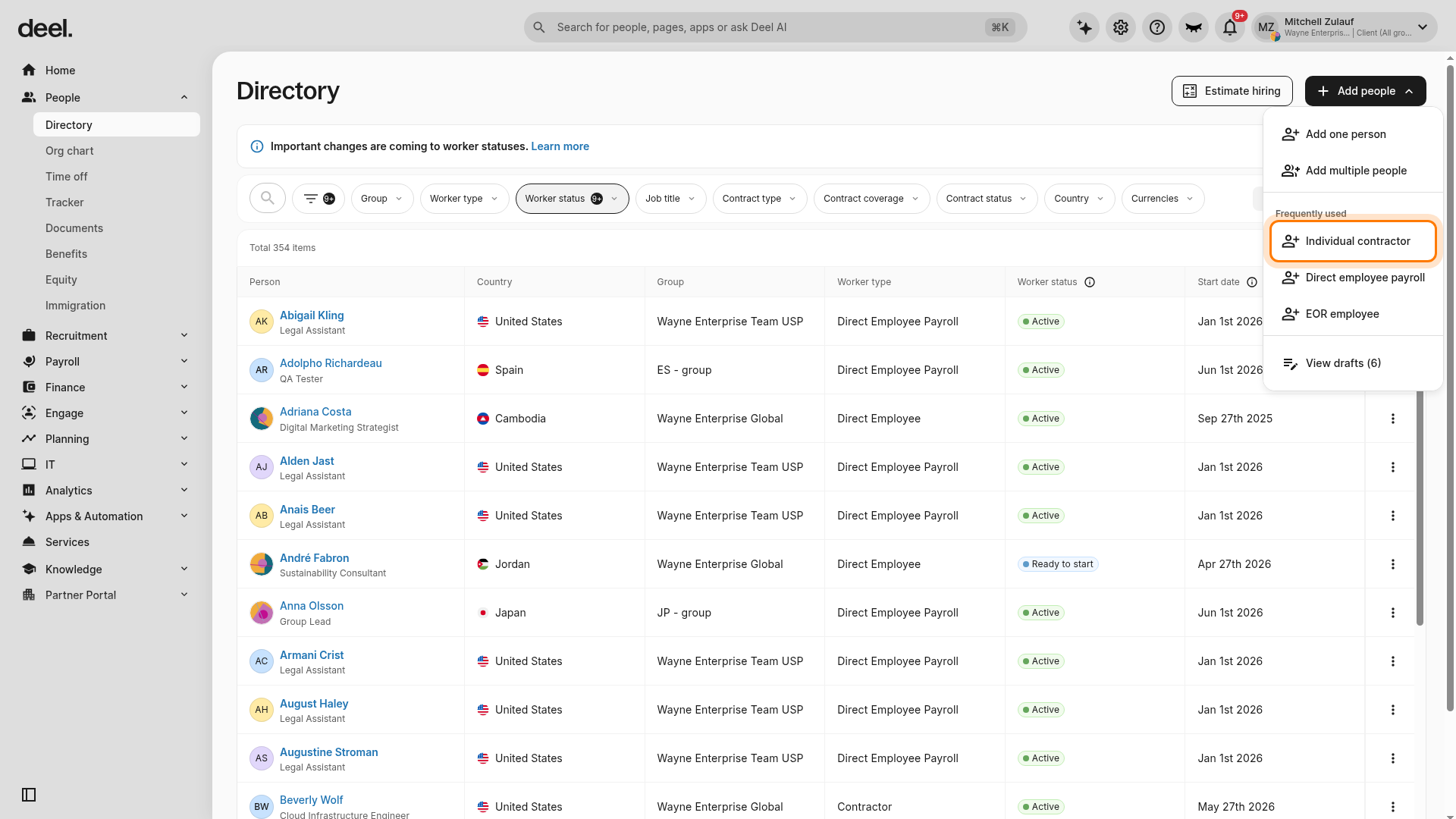
Task: Click the page vertical scrollbar
Action: 1451,387
